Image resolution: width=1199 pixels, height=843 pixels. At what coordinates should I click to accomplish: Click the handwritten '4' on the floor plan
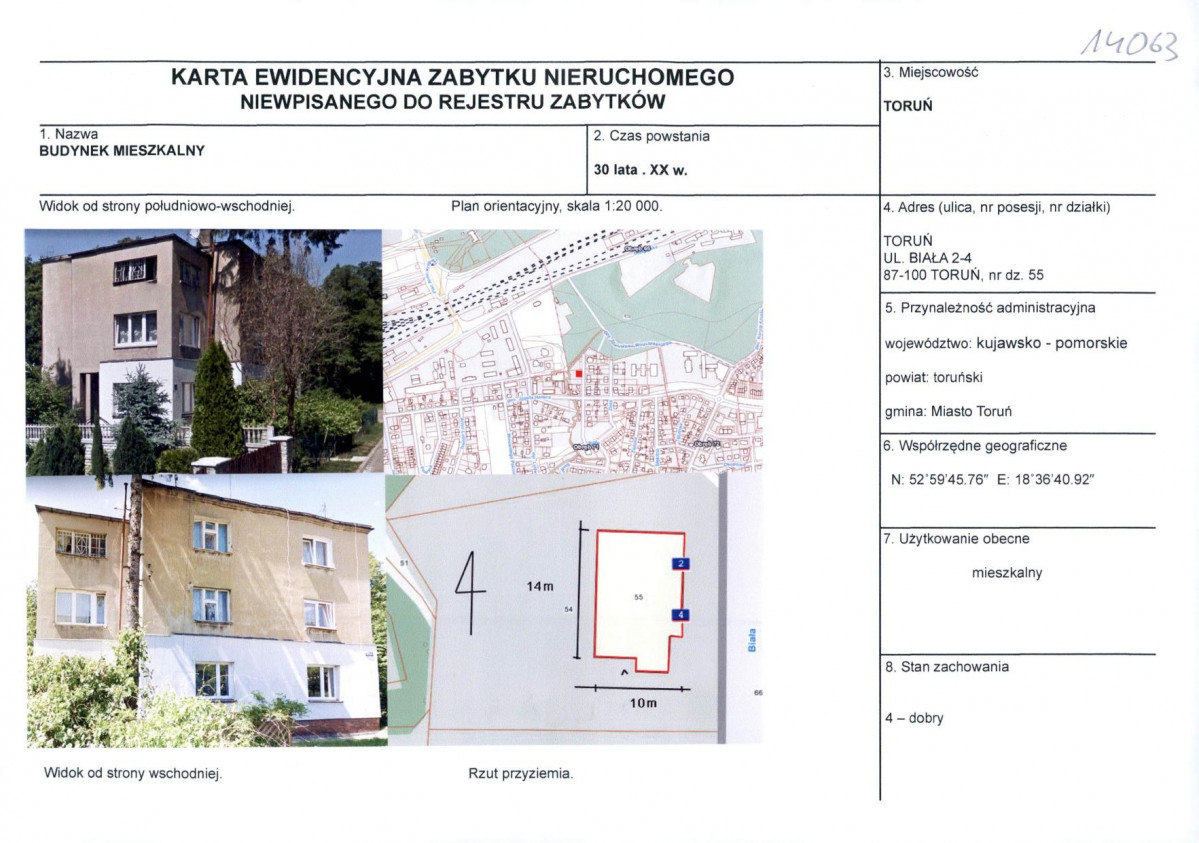[470, 593]
